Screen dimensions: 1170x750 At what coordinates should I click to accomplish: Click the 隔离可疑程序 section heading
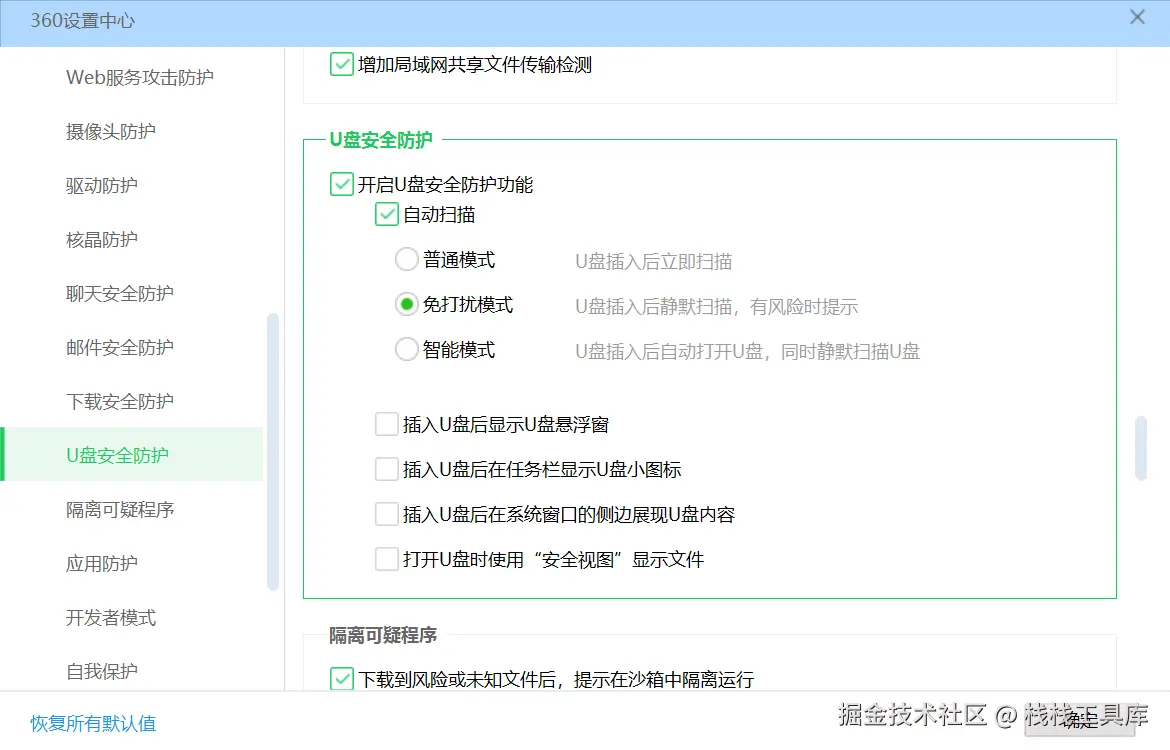pyautogui.click(x=383, y=635)
